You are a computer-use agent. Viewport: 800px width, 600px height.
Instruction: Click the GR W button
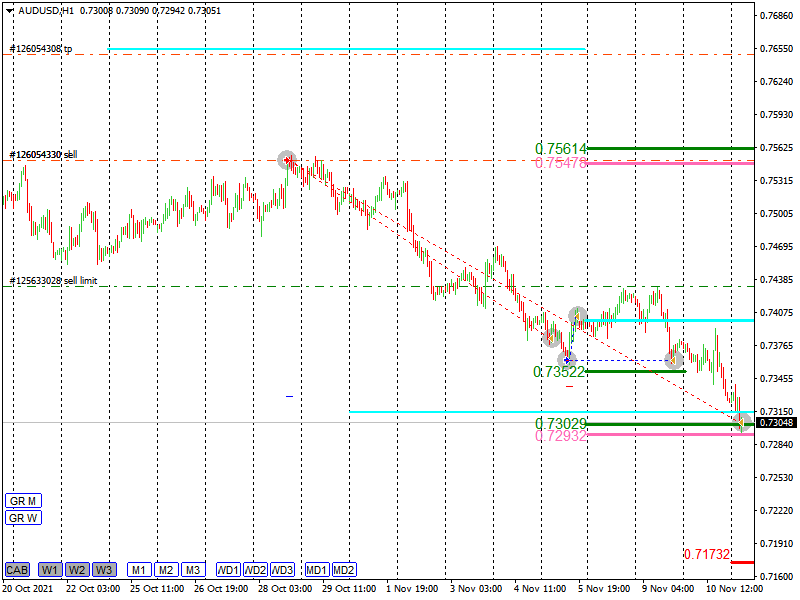coord(21,518)
